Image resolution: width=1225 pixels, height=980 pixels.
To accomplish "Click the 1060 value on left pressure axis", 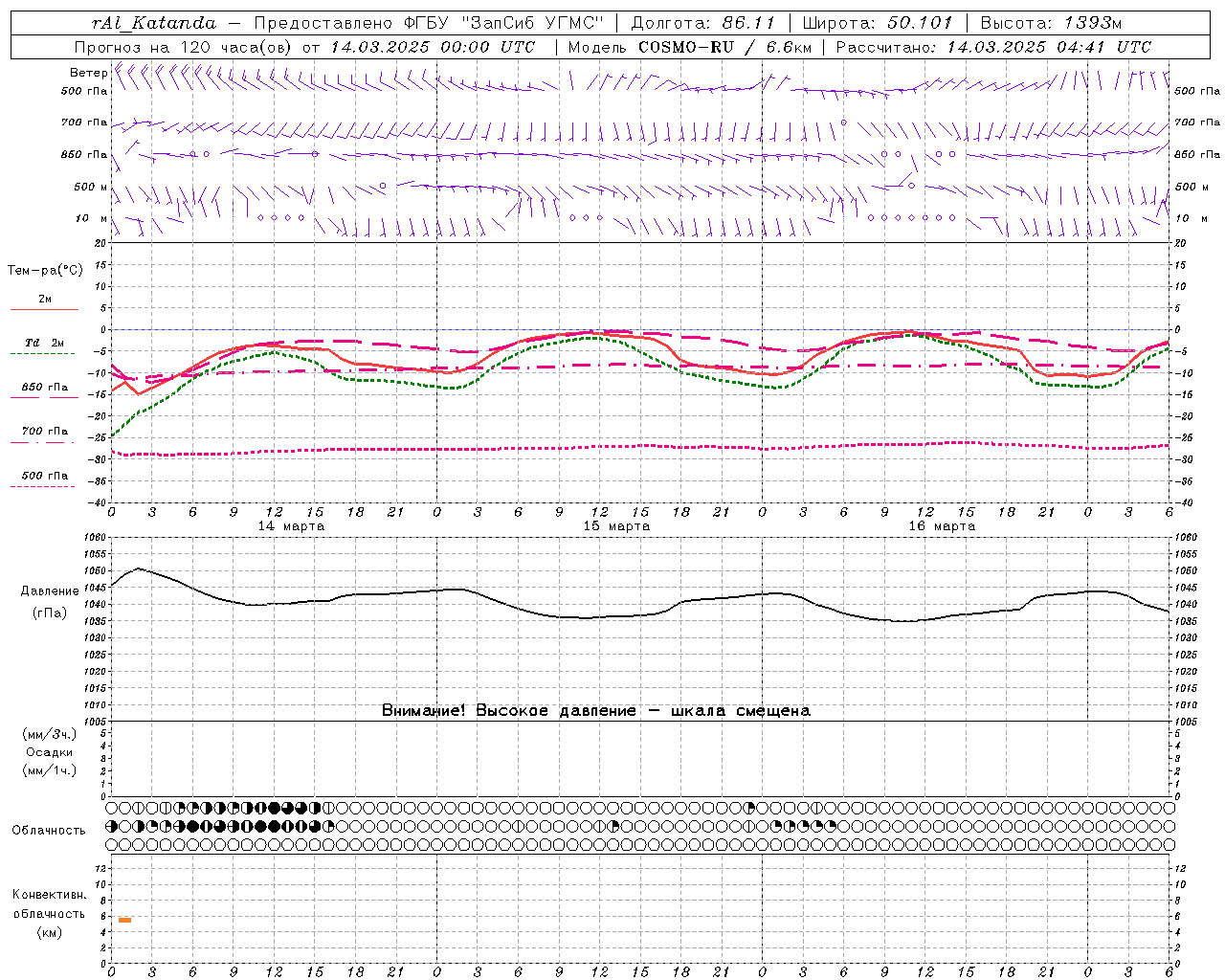I will tap(96, 538).
